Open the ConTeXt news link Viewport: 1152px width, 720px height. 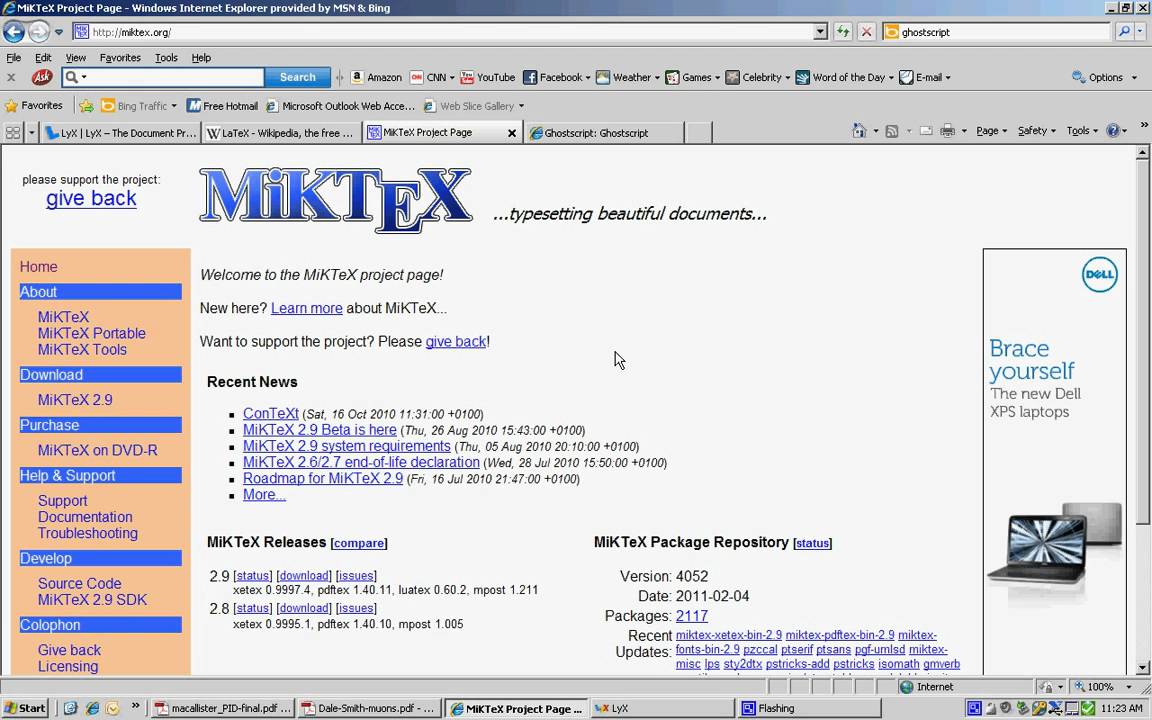click(270, 414)
